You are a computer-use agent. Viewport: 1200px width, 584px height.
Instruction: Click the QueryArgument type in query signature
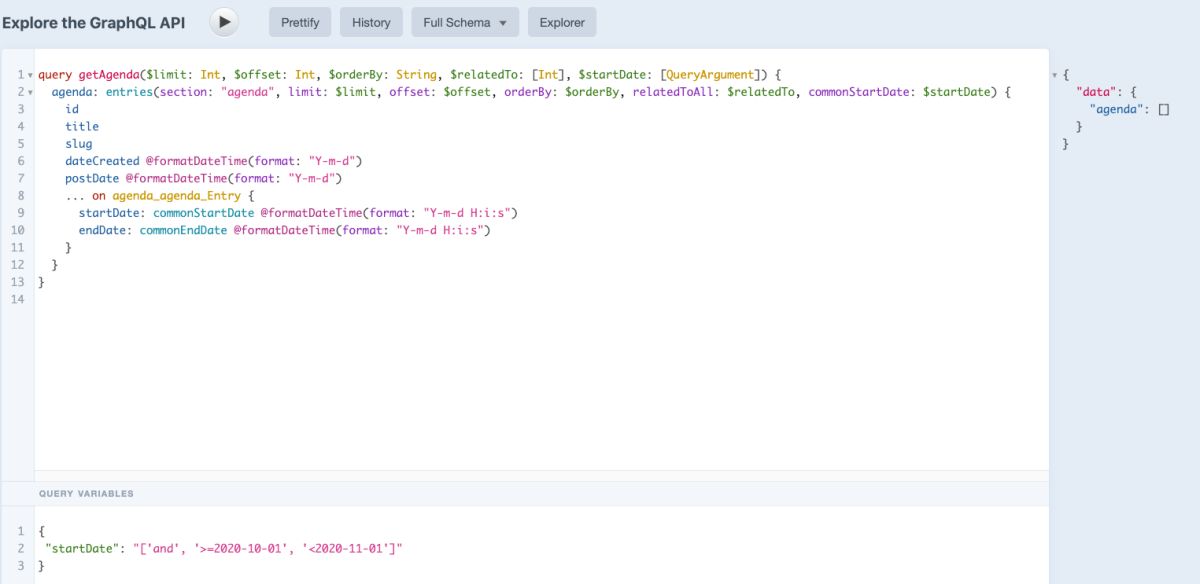click(709, 75)
